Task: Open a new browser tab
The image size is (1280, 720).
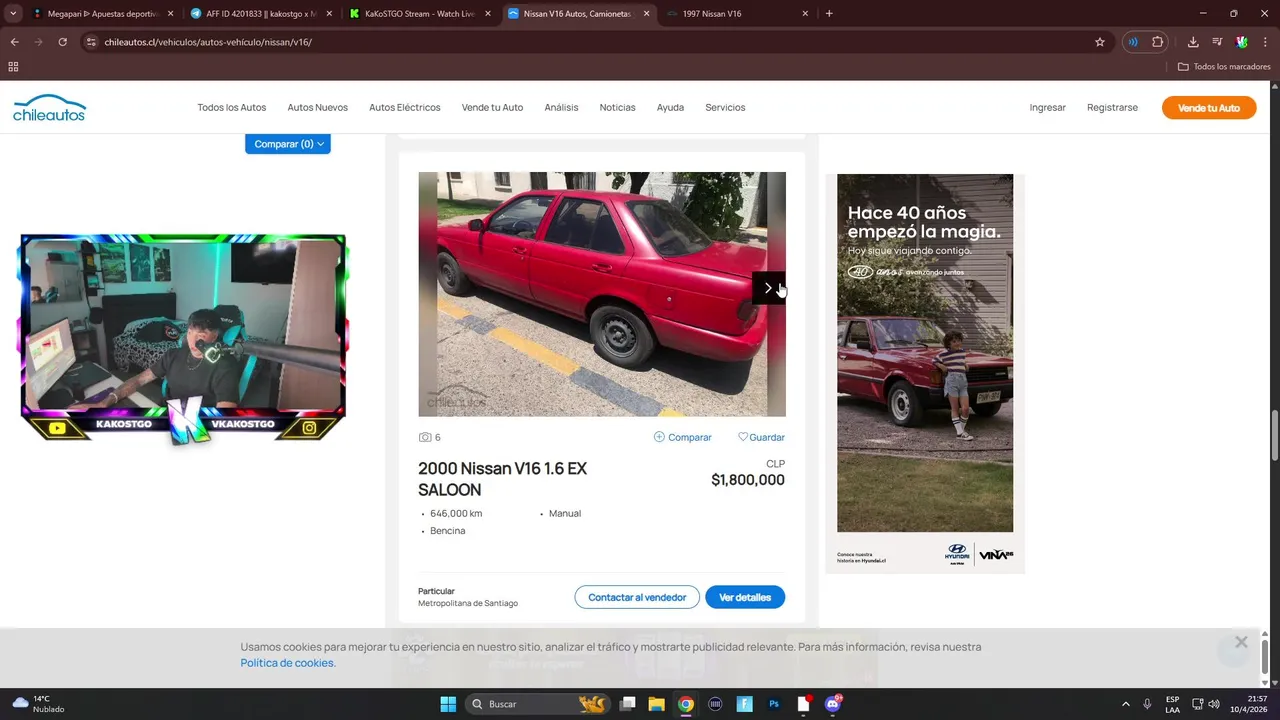Action: (829, 13)
